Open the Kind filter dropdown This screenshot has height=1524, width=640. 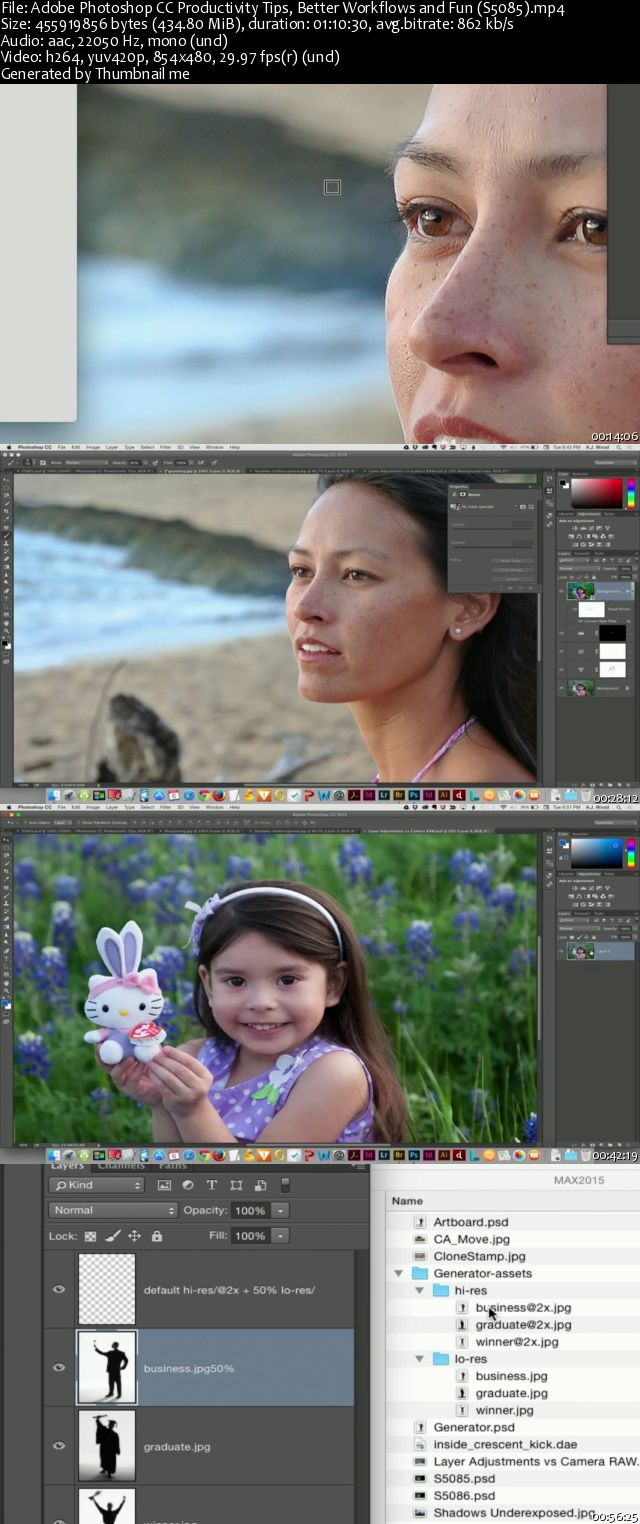97,1185
